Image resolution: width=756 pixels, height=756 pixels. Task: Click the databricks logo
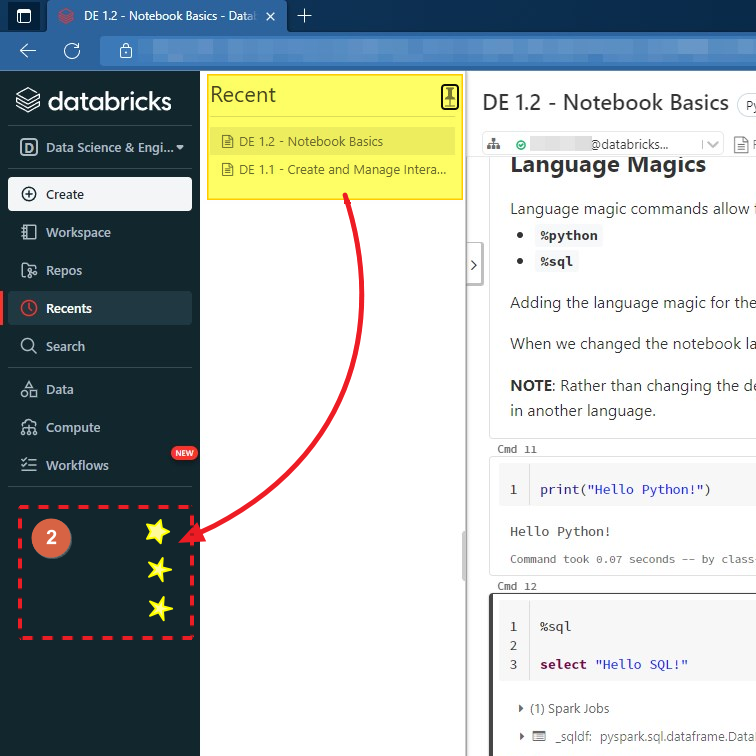click(x=95, y=101)
